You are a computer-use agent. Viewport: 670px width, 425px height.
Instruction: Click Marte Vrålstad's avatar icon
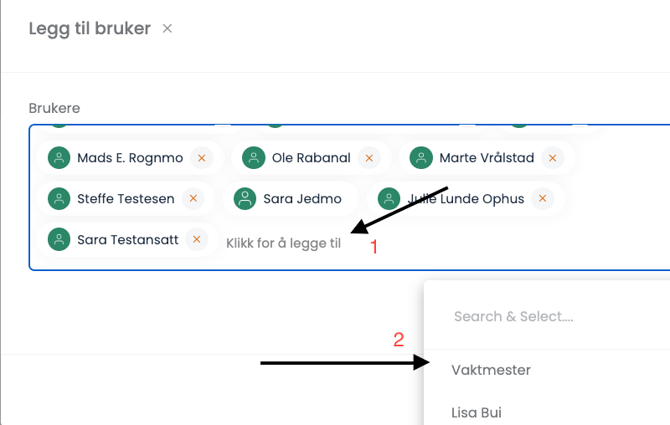click(421, 158)
